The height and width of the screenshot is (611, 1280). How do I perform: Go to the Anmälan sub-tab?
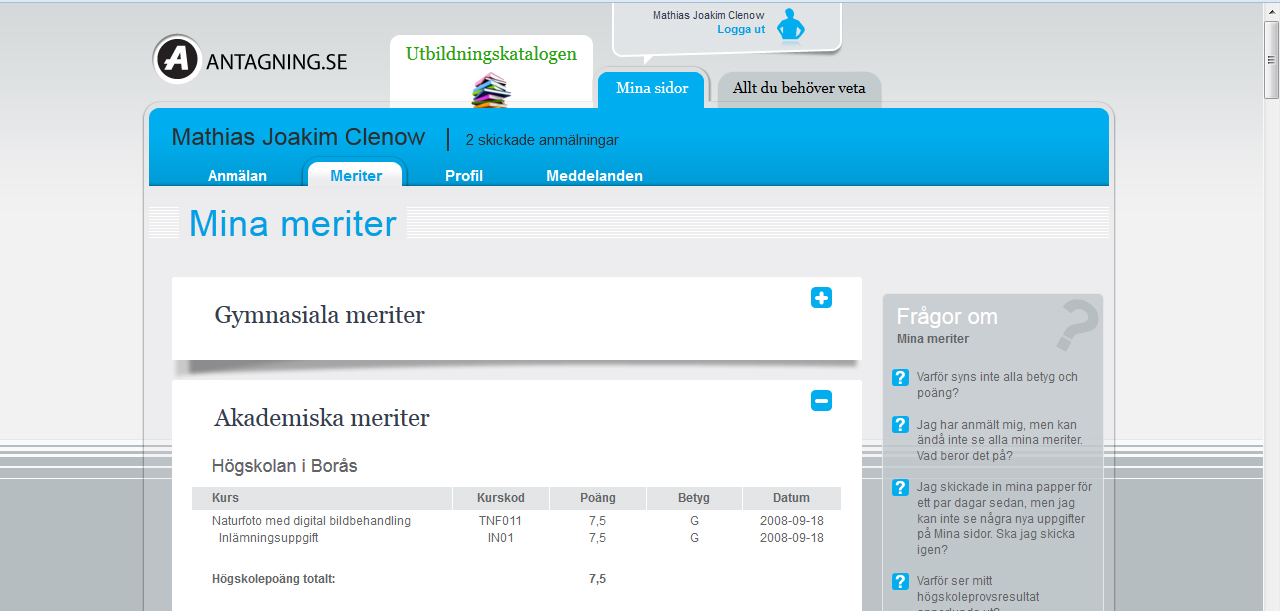click(x=237, y=176)
